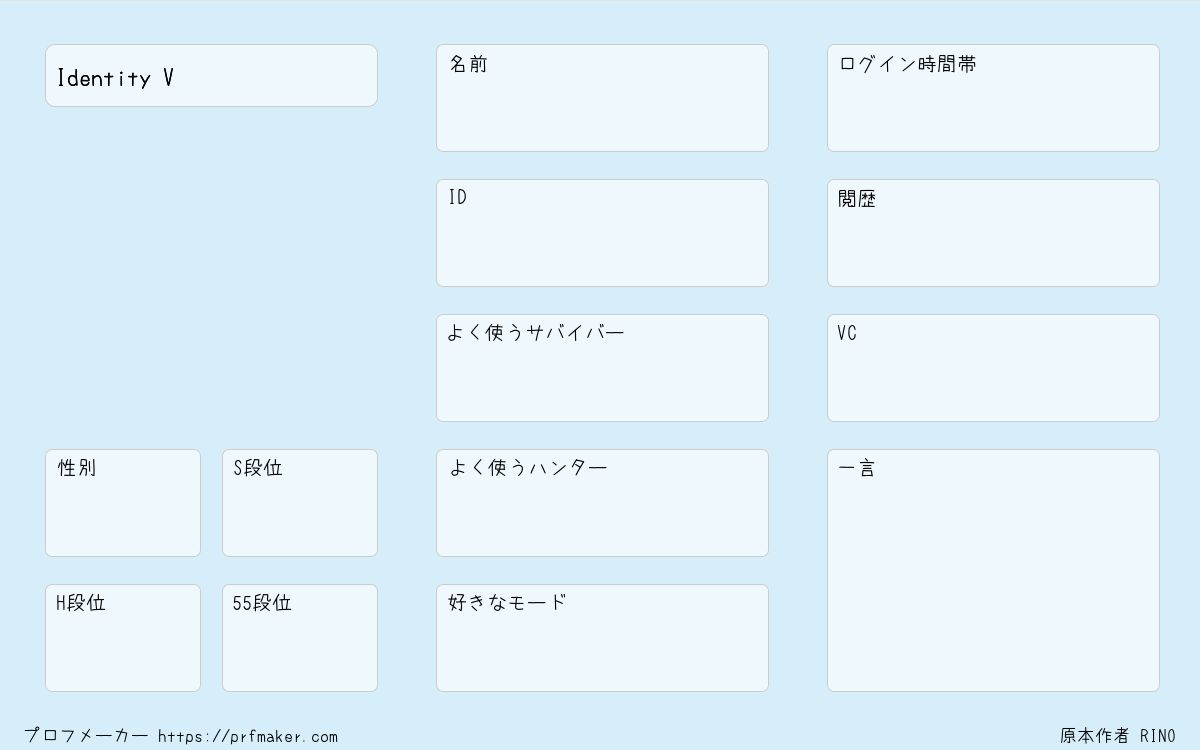The image size is (1200, 750).
Task: Click the 性別 field
Action: coord(123,503)
